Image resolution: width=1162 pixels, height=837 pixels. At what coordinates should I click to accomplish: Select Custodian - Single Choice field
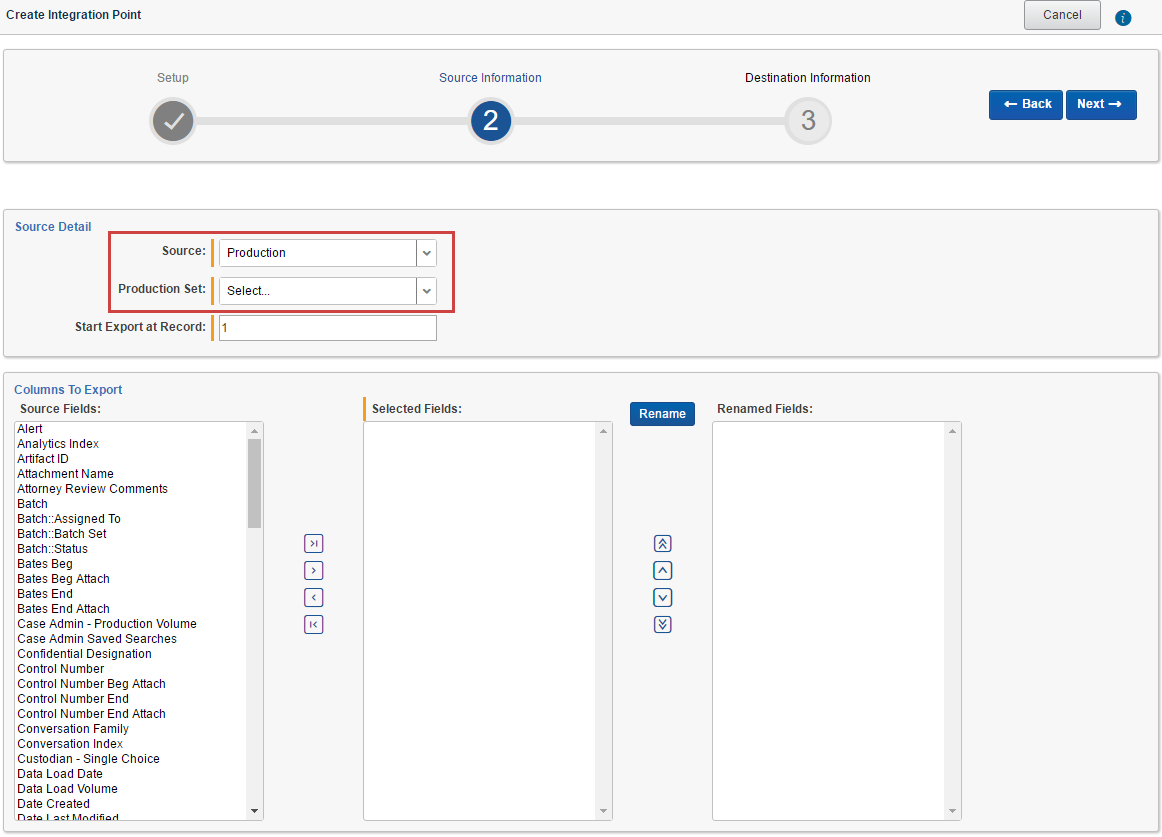(89, 759)
